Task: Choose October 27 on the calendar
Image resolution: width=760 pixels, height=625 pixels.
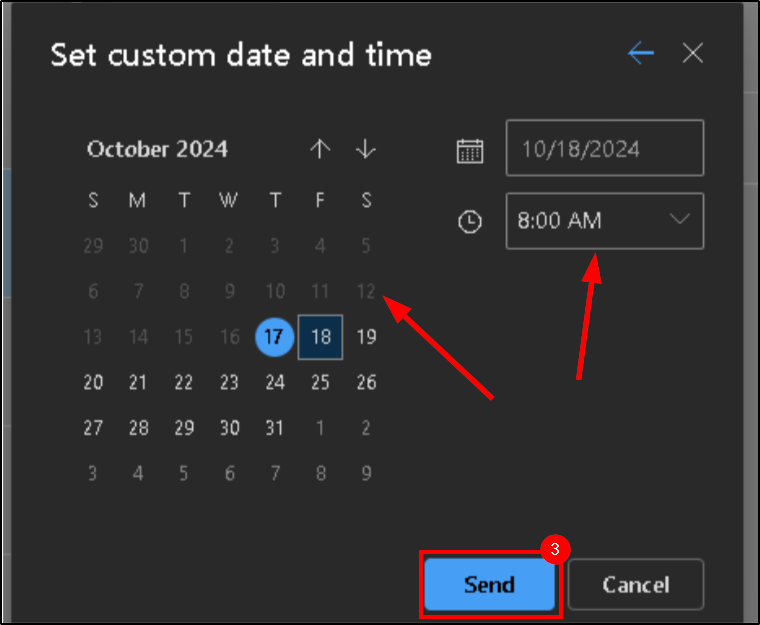Action: click(x=93, y=428)
